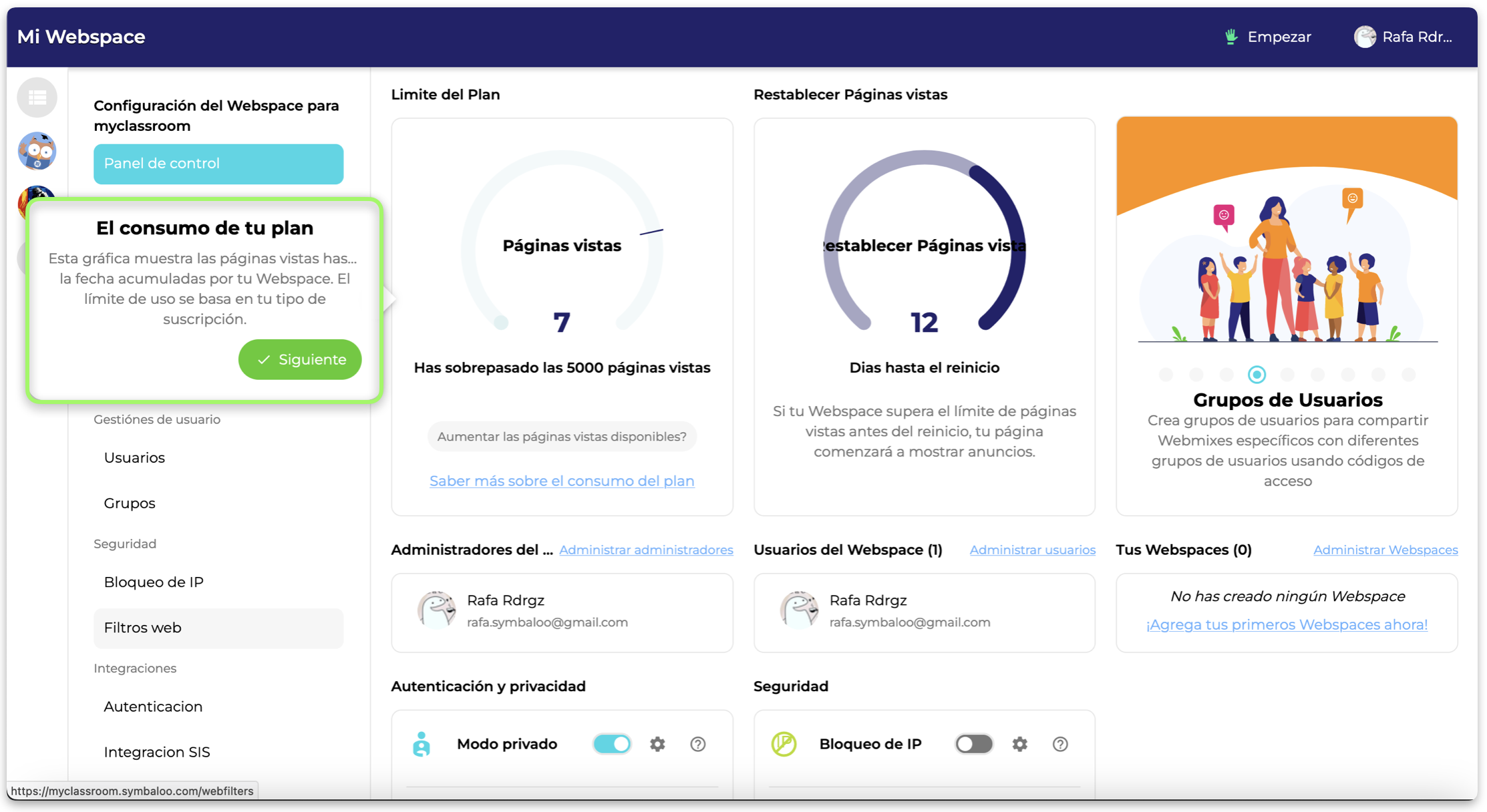Open Filtros web sidebar item
Image resolution: width=1487 pixels, height=812 pixels.
tap(218, 628)
